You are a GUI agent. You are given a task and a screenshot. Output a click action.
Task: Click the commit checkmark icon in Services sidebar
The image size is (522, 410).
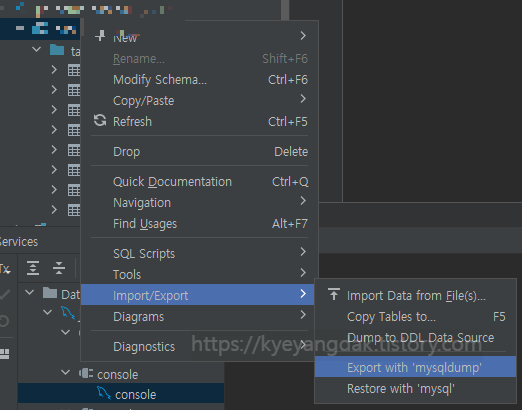4,294
